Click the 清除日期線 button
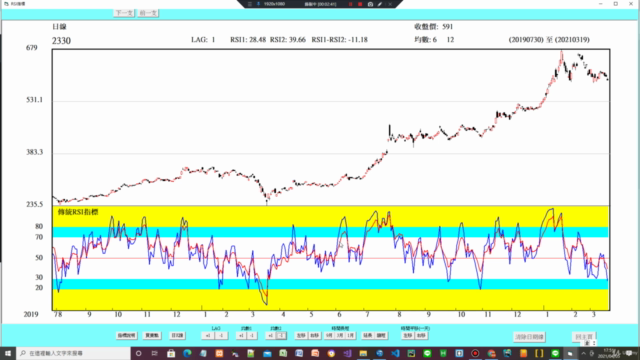 [529, 337]
